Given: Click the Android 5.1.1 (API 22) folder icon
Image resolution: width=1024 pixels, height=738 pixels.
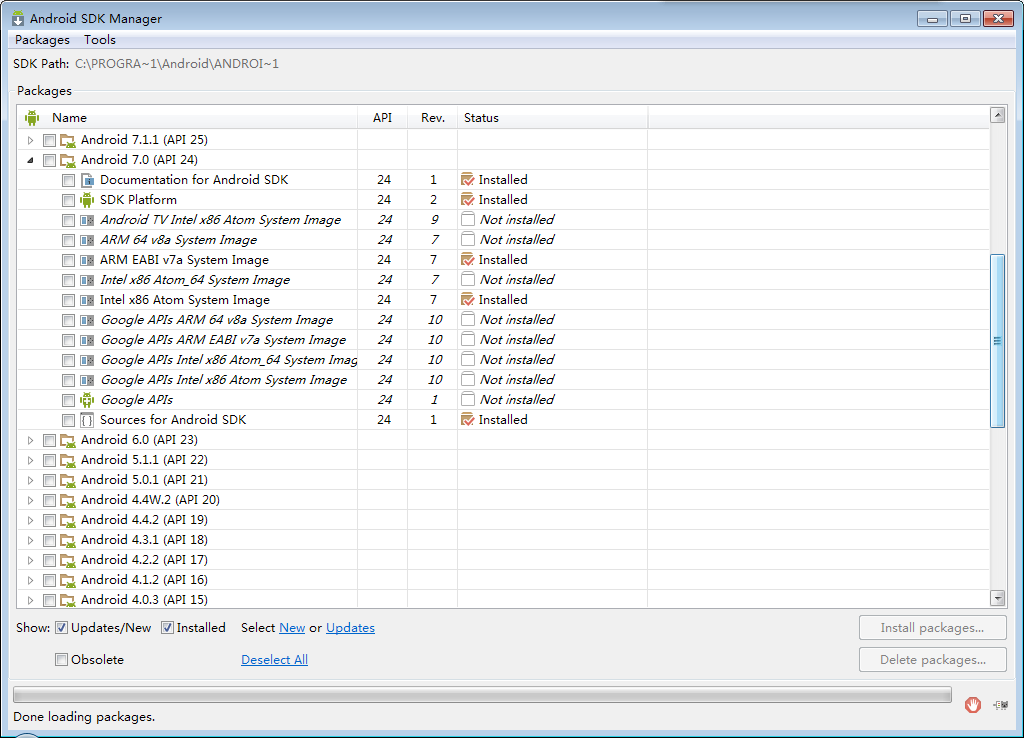Looking at the screenshot, I should [68, 461].
